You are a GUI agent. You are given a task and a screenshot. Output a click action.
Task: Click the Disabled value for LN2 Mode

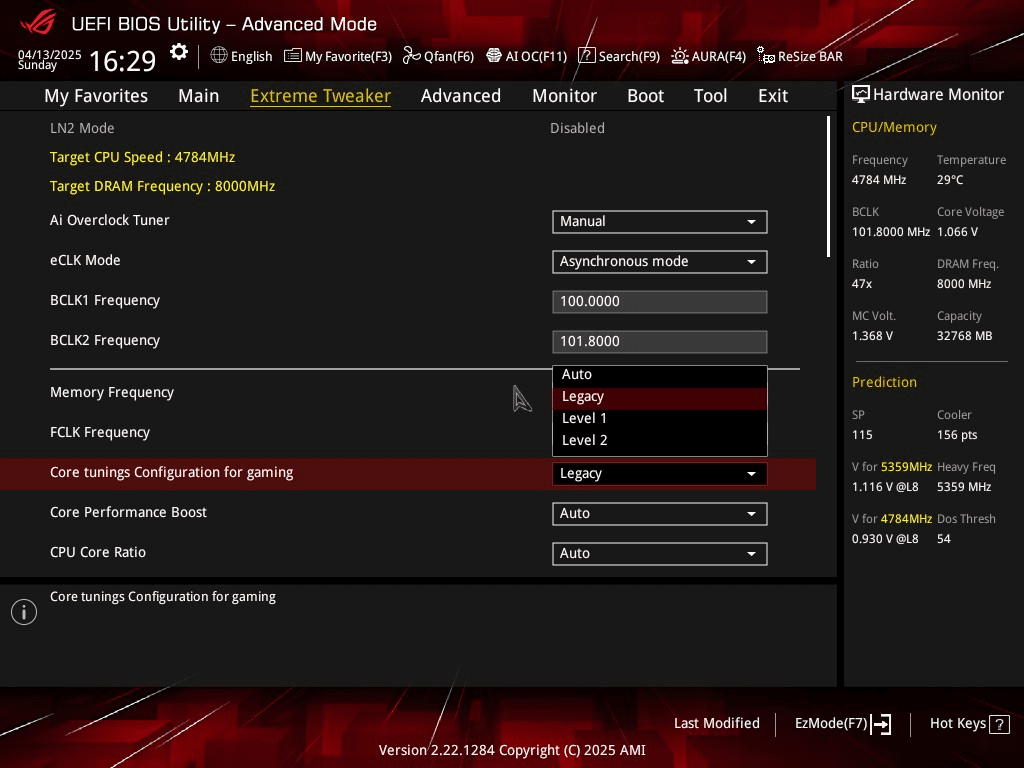577,128
